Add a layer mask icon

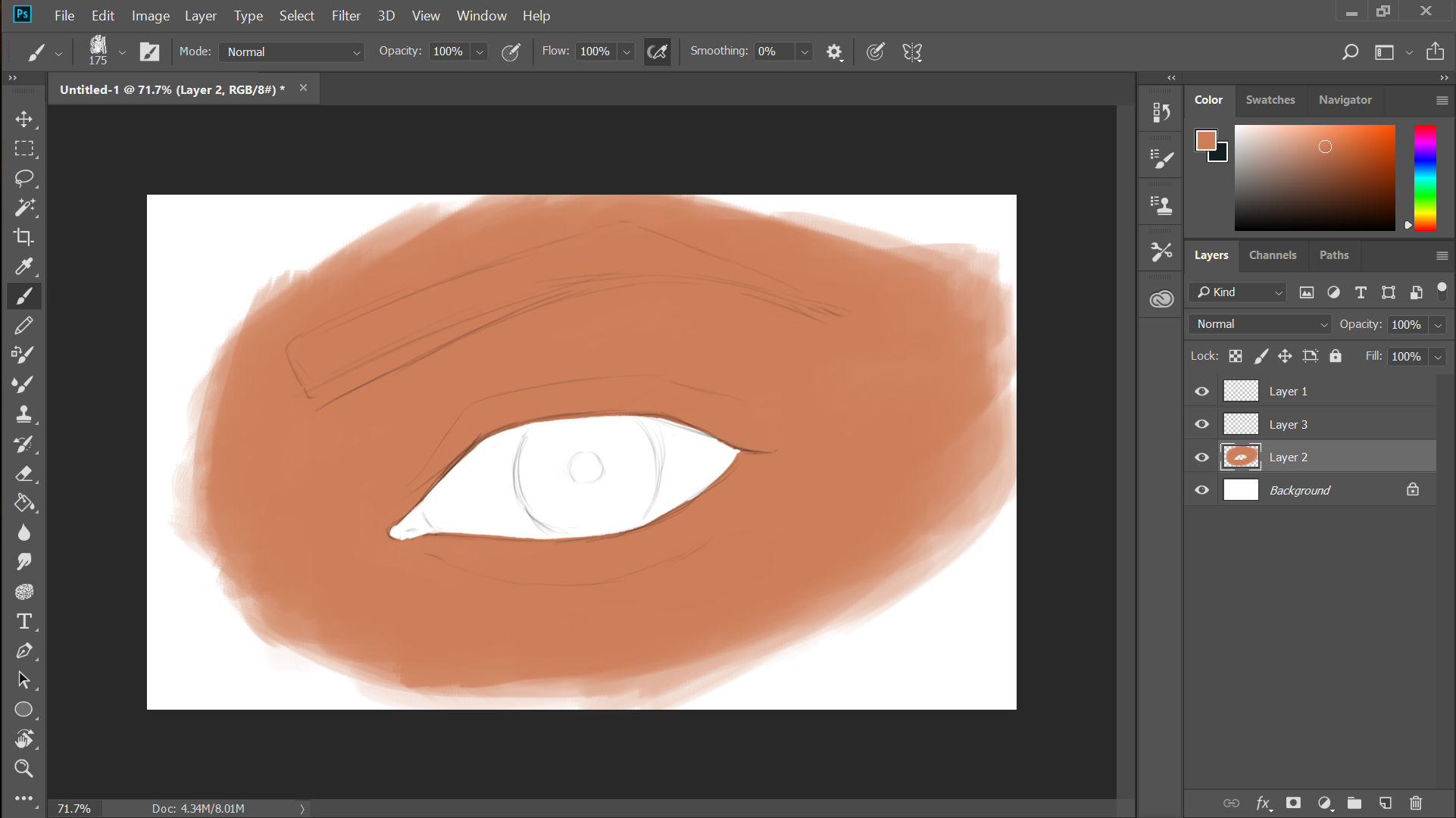(1293, 803)
